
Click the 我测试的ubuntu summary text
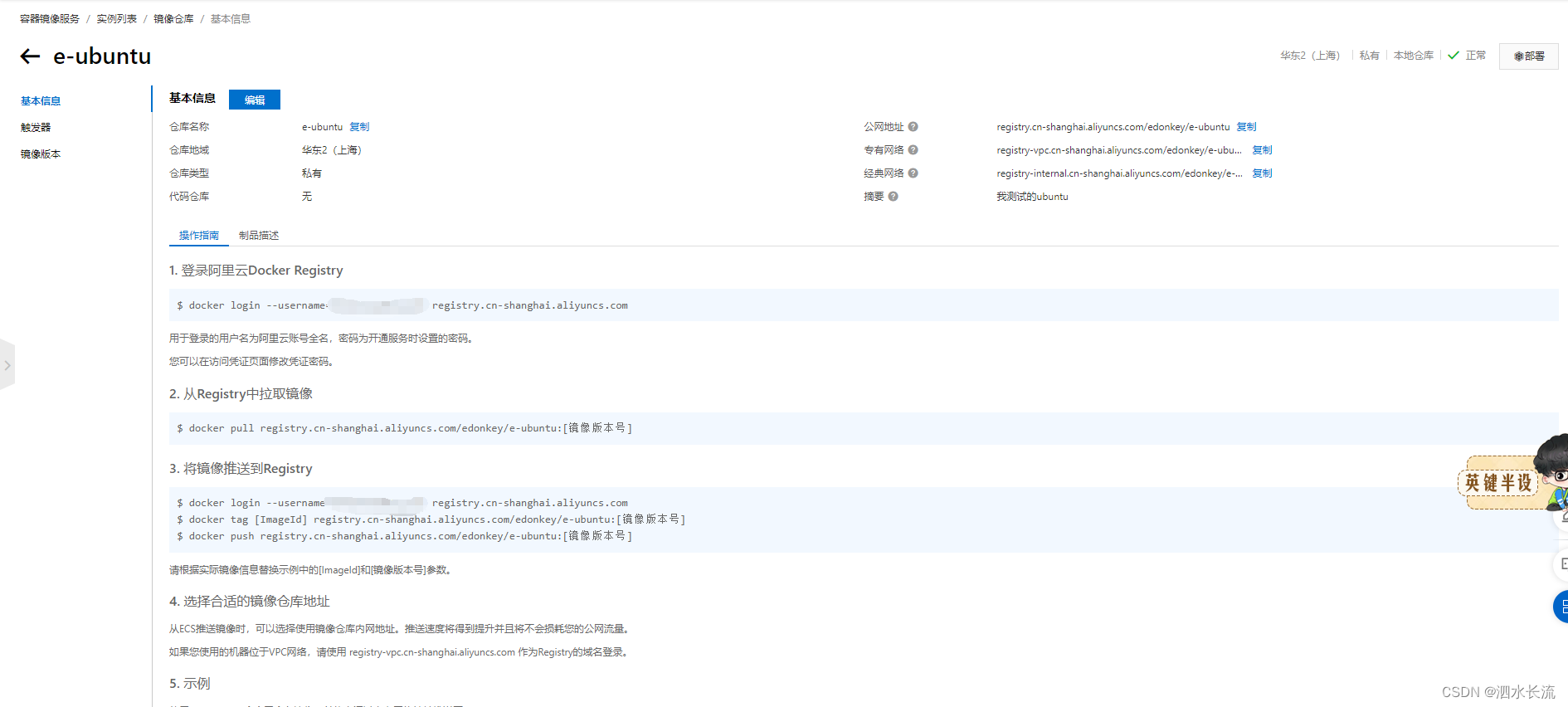click(x=1032, y=197)
